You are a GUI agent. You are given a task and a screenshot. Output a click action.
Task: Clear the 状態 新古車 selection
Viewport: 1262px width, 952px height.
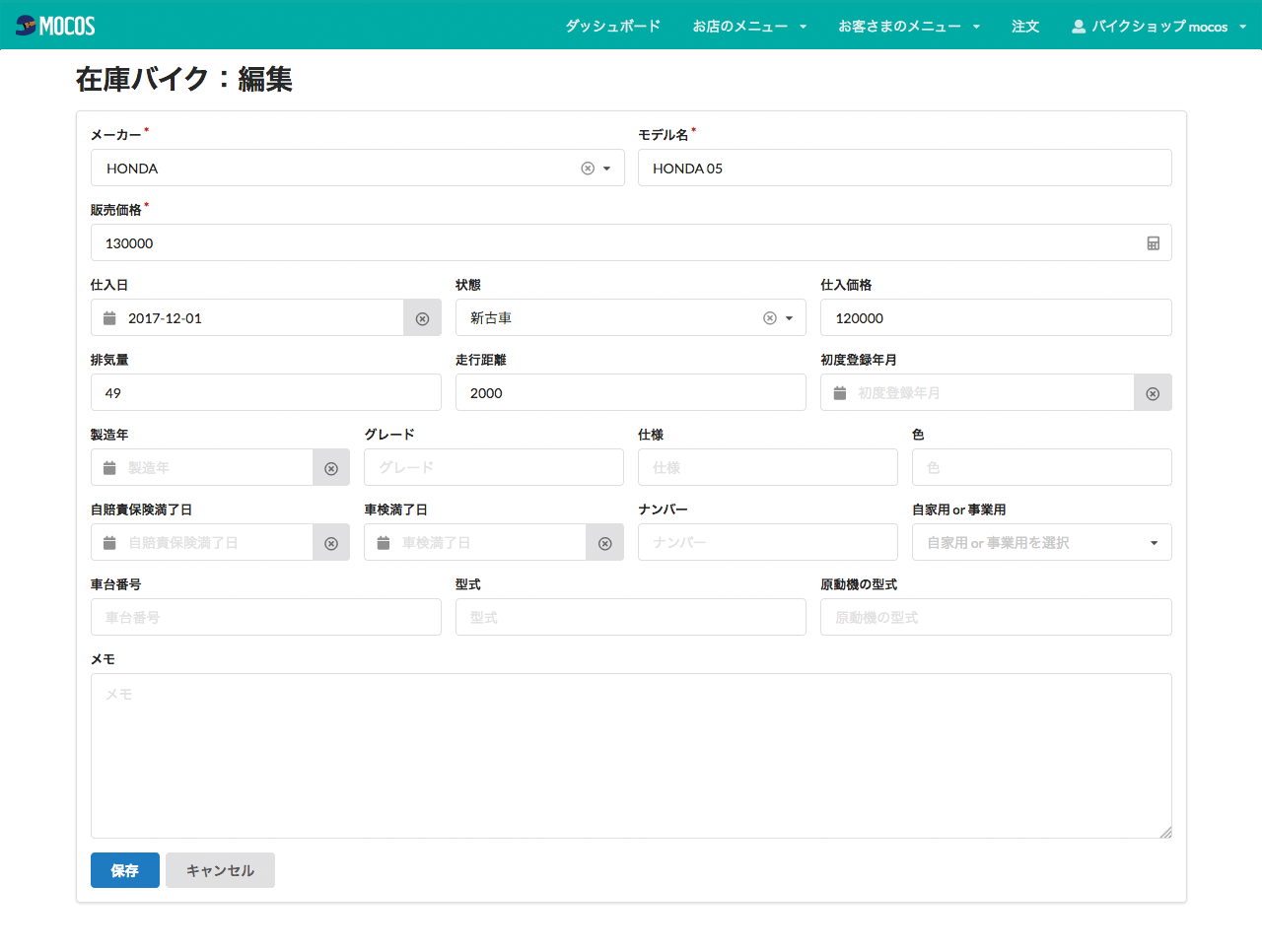click(770, 318)
